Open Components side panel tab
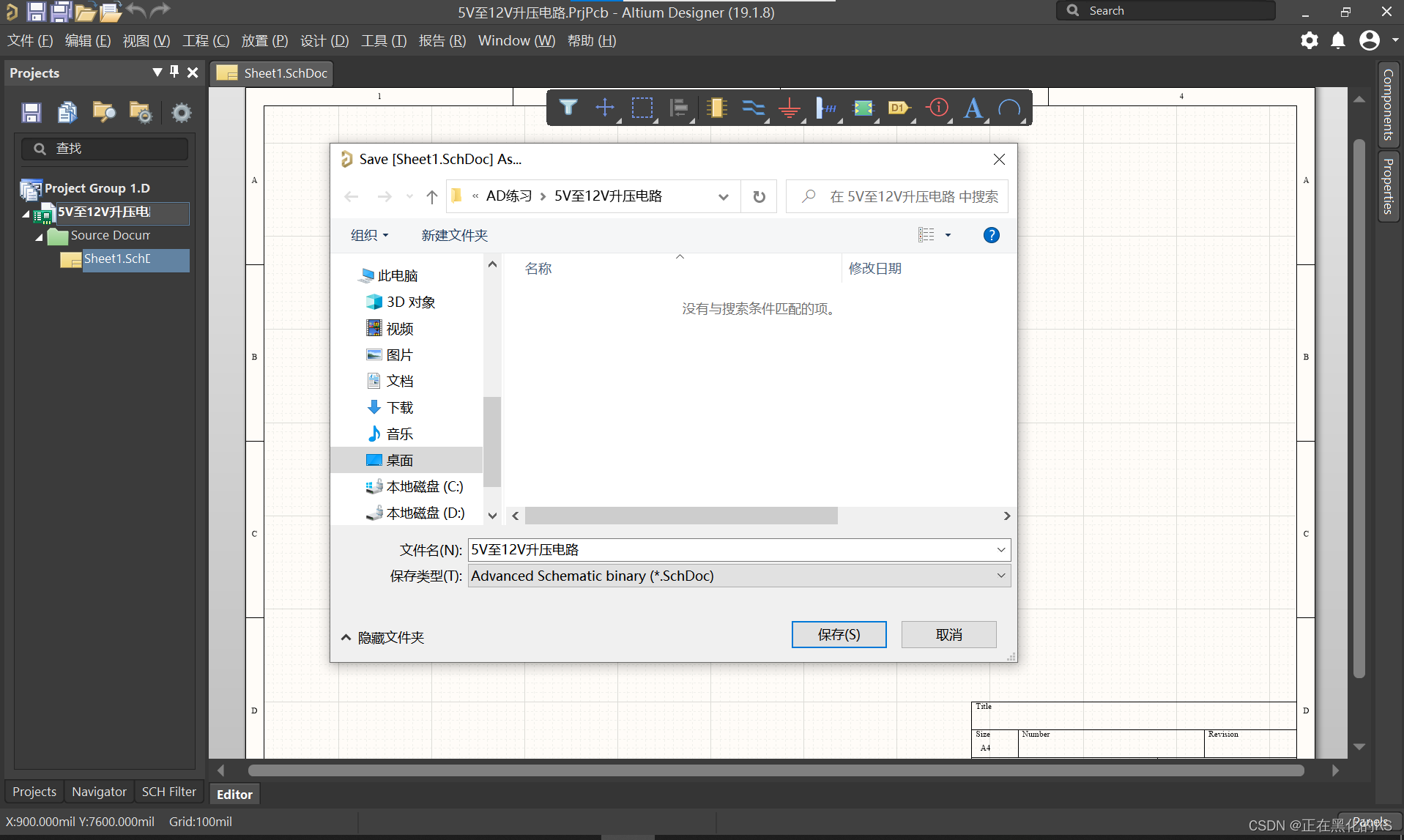Screen dimensions: 1404x840 click(1388, 105)
